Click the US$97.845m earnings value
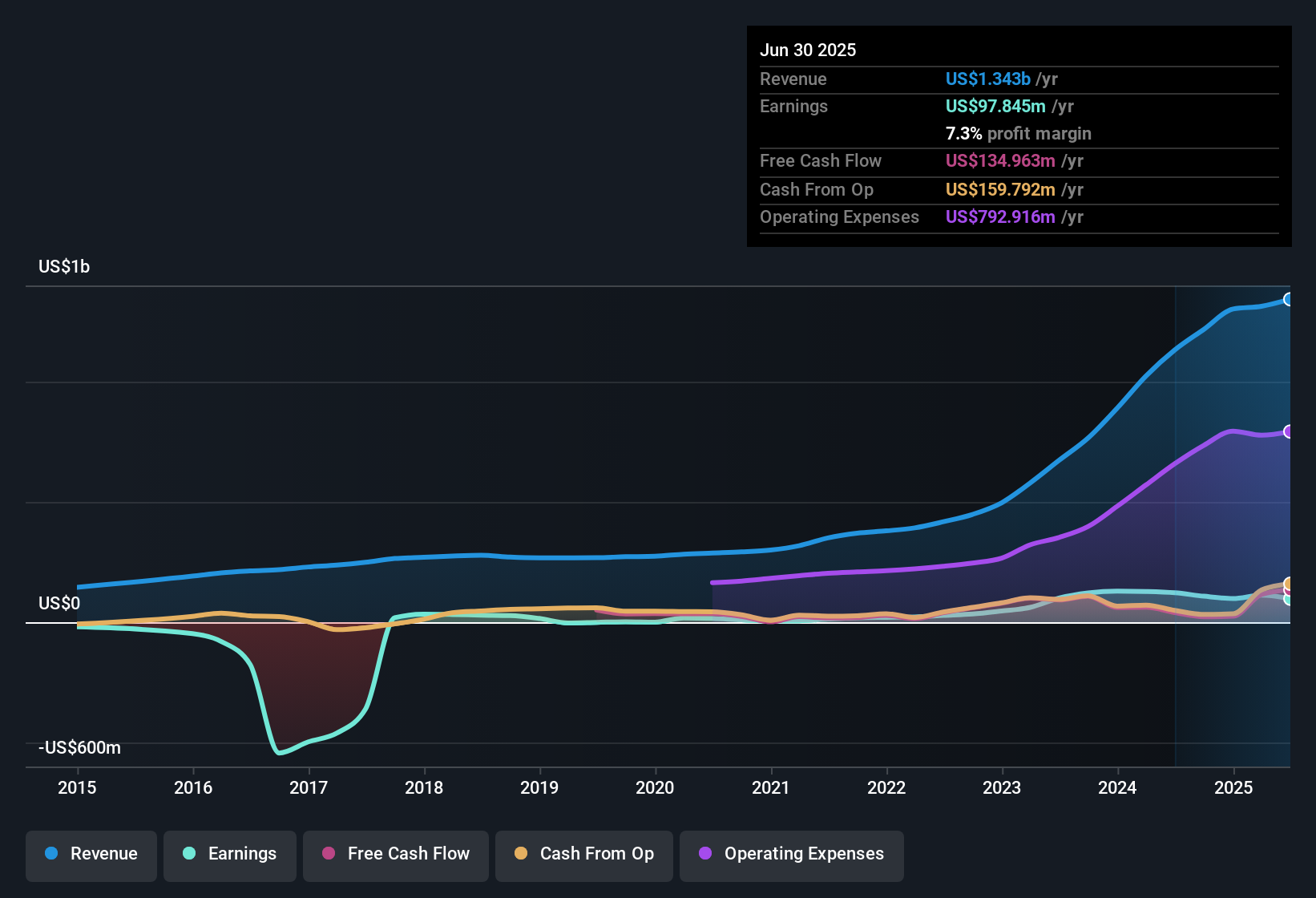 coord(995,106)
